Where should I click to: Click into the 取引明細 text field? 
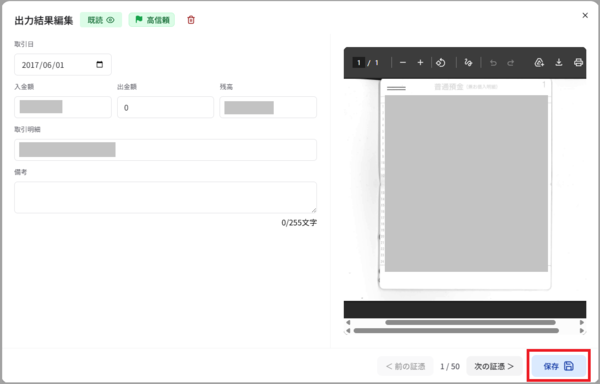(165, 150)
